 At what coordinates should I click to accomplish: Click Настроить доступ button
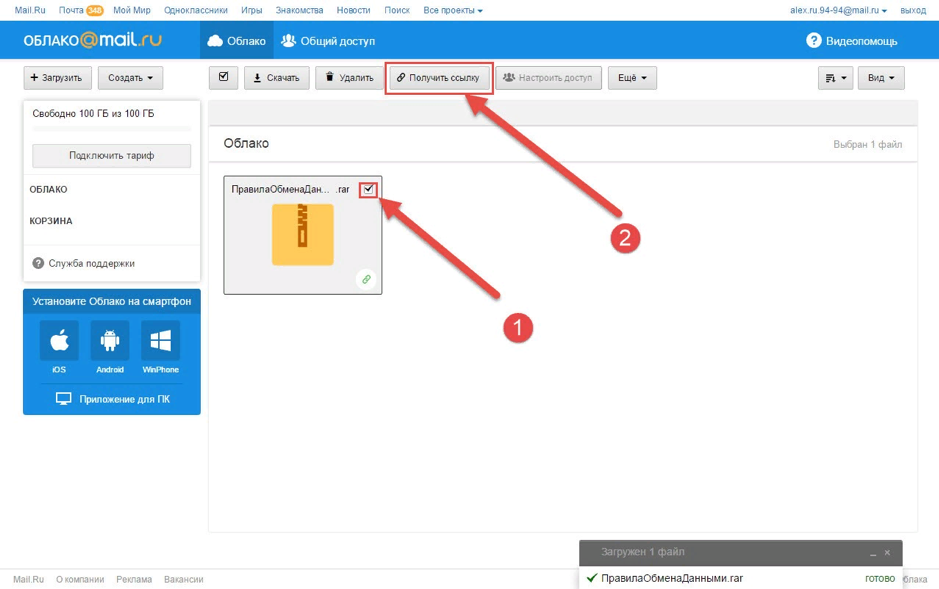tap(548, 78)
